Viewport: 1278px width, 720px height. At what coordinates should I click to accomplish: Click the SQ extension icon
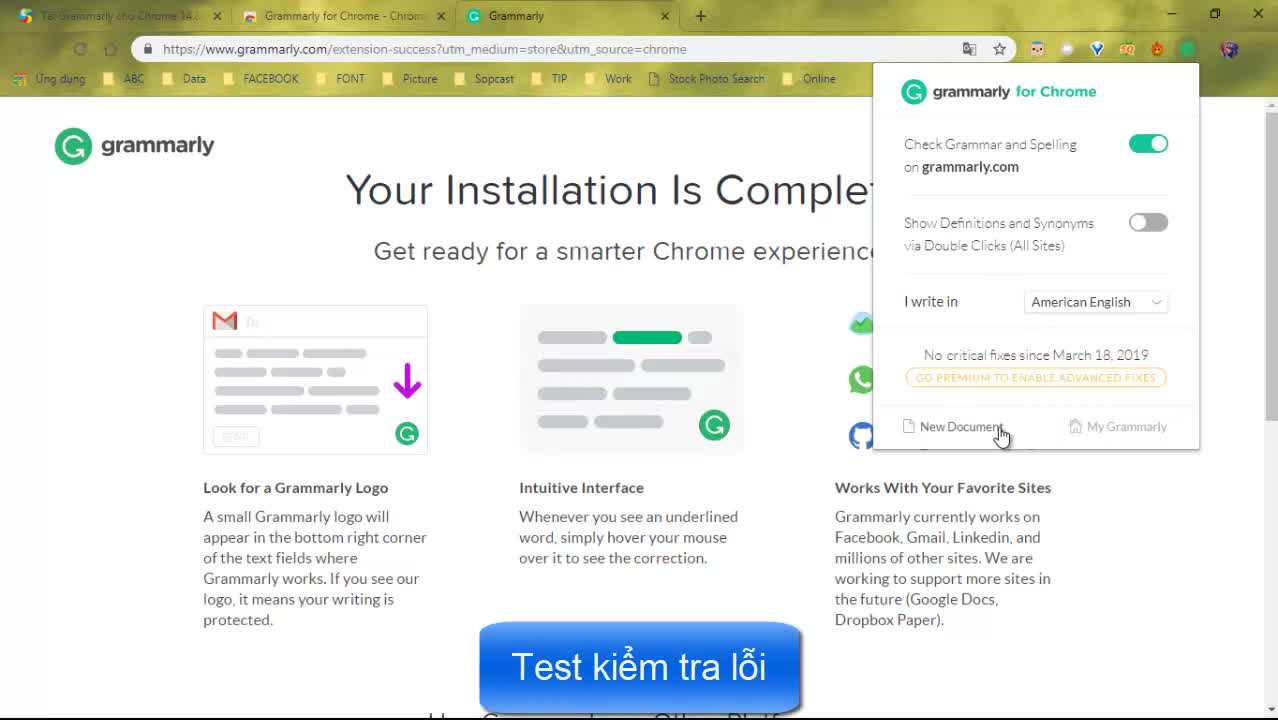[x=1127, y=49]
